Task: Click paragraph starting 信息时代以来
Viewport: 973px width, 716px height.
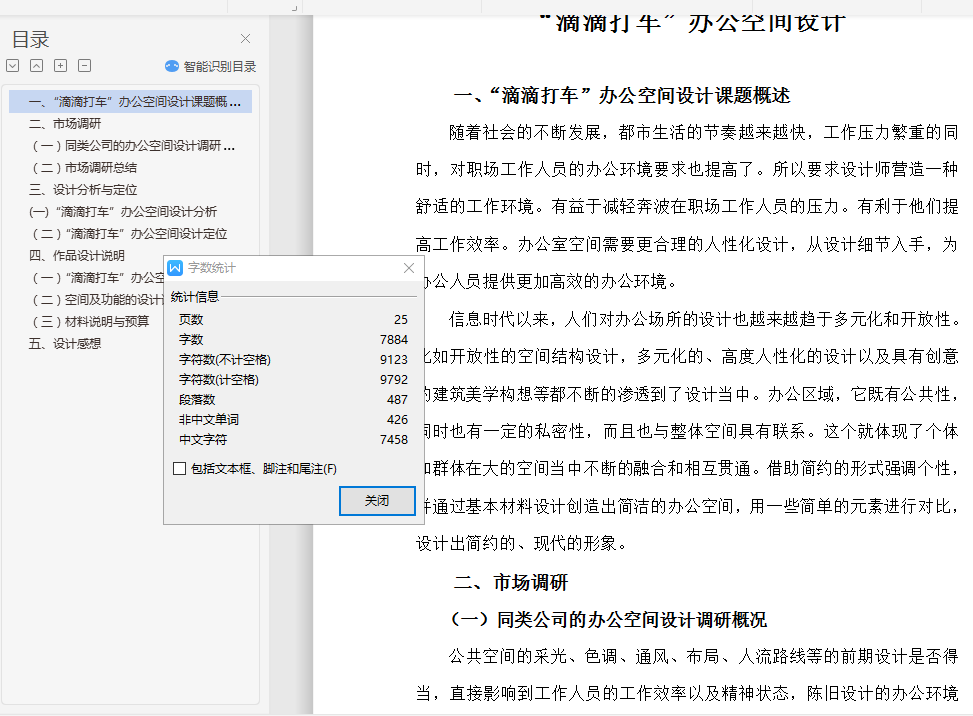Action: (687, 431)
